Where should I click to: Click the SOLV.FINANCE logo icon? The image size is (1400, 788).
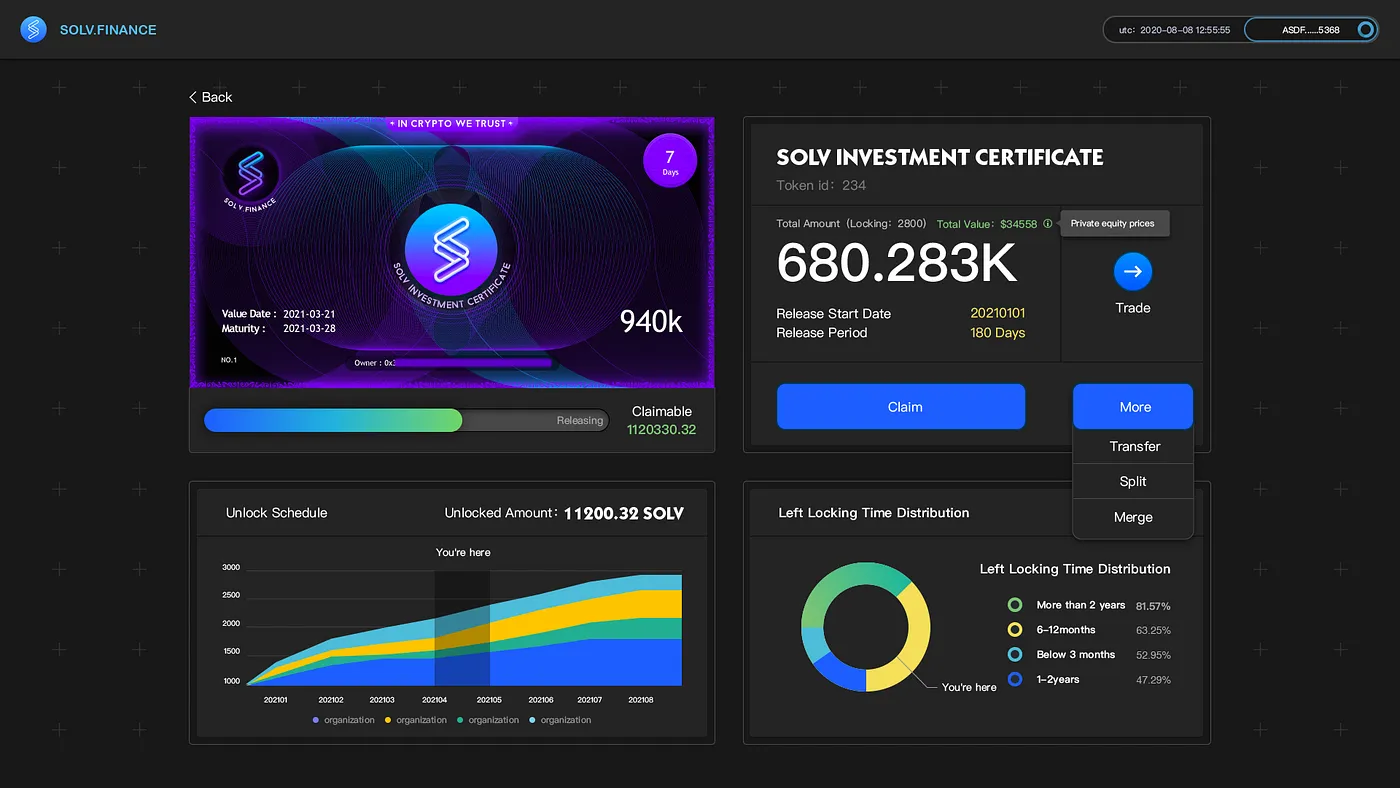(x=34, y=30)
